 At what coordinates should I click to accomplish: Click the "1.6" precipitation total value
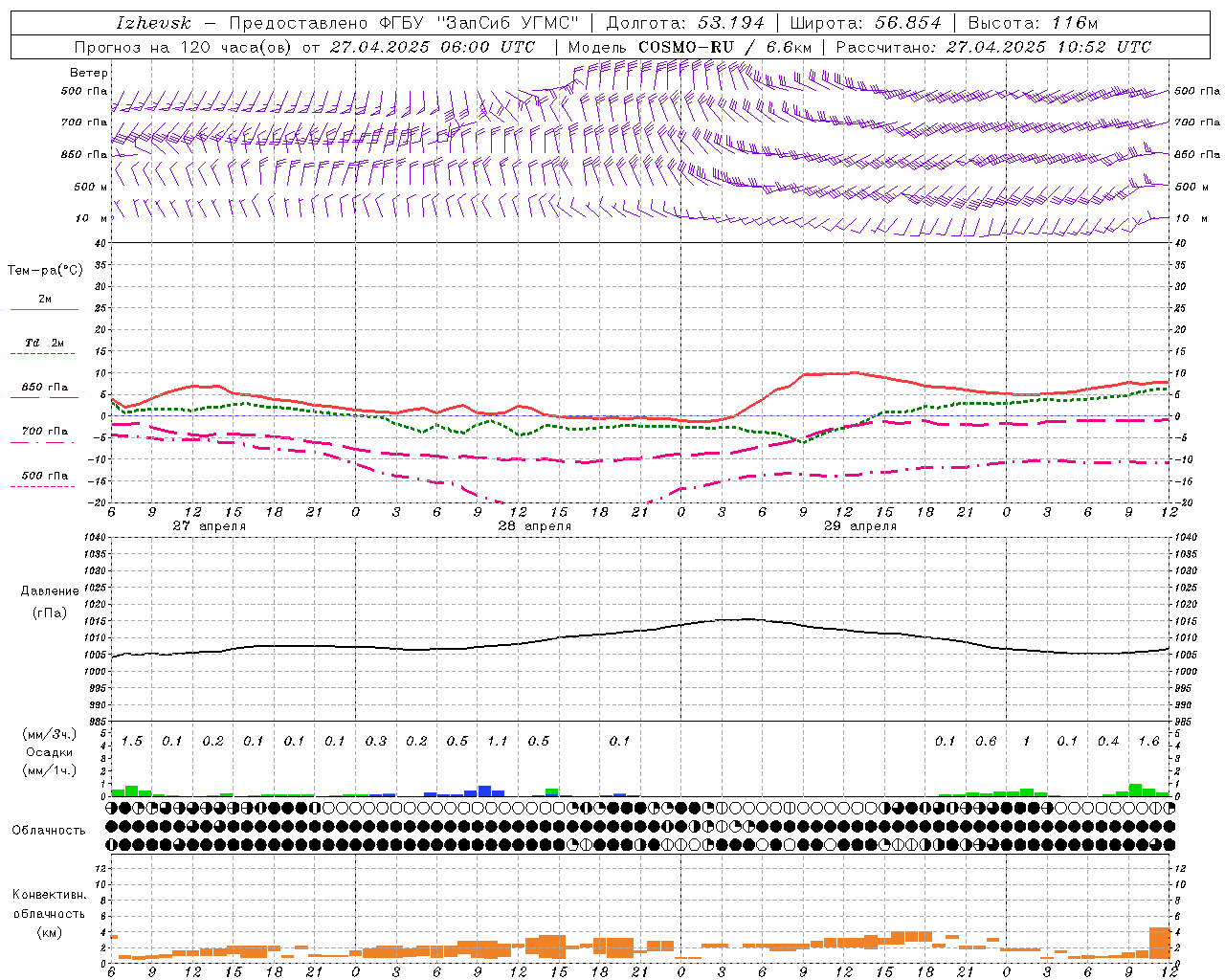[1148, 741]
